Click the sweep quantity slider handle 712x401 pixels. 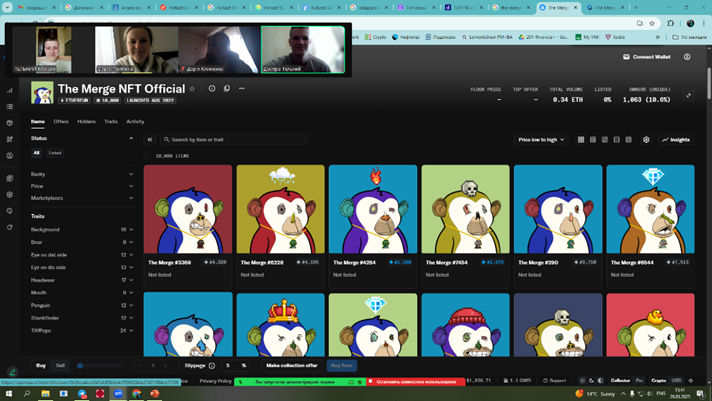pos(80,366)
